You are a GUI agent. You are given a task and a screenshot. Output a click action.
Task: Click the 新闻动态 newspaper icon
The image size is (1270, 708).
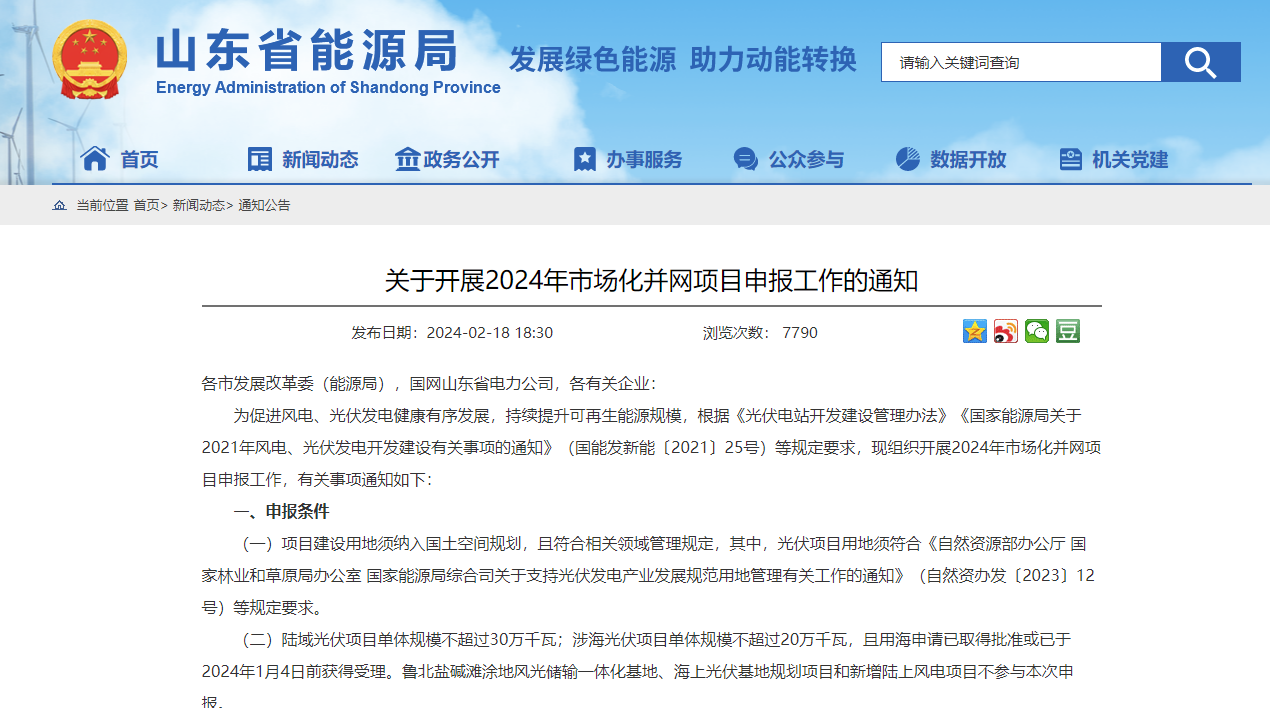click(260, 159)
